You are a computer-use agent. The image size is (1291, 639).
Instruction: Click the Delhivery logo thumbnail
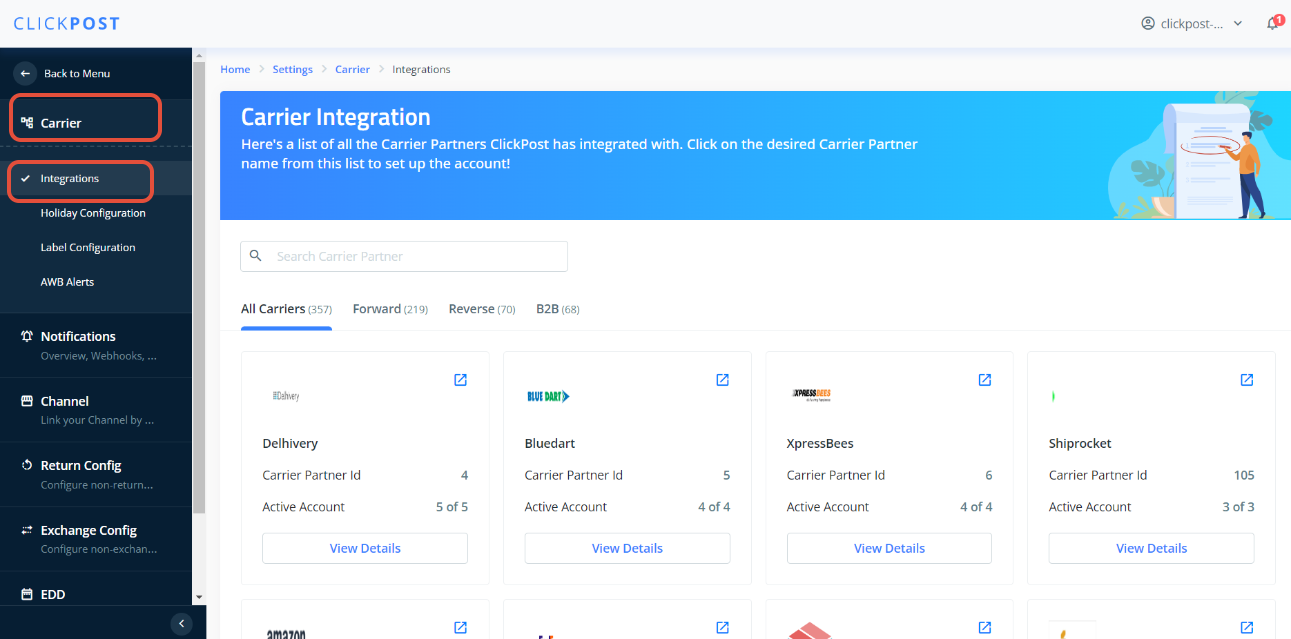(286, 396)
